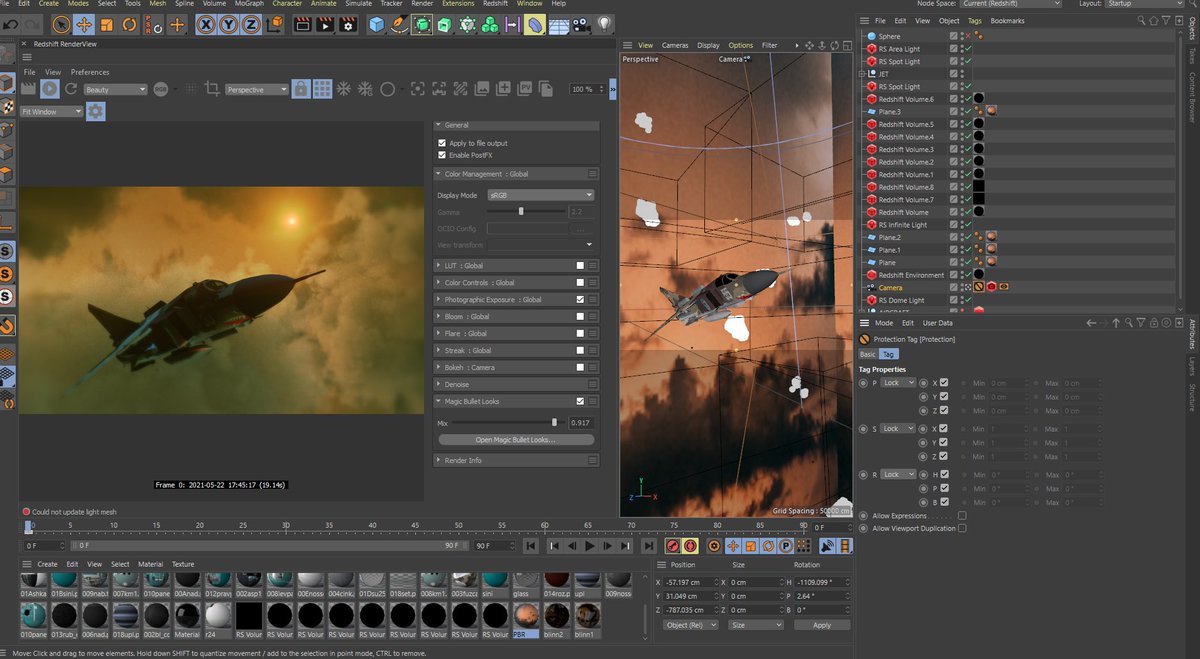This screenshot has height=659, width=1200.
Task: Click the RenderView refresh icon
Action: click(x=71, y=89)
